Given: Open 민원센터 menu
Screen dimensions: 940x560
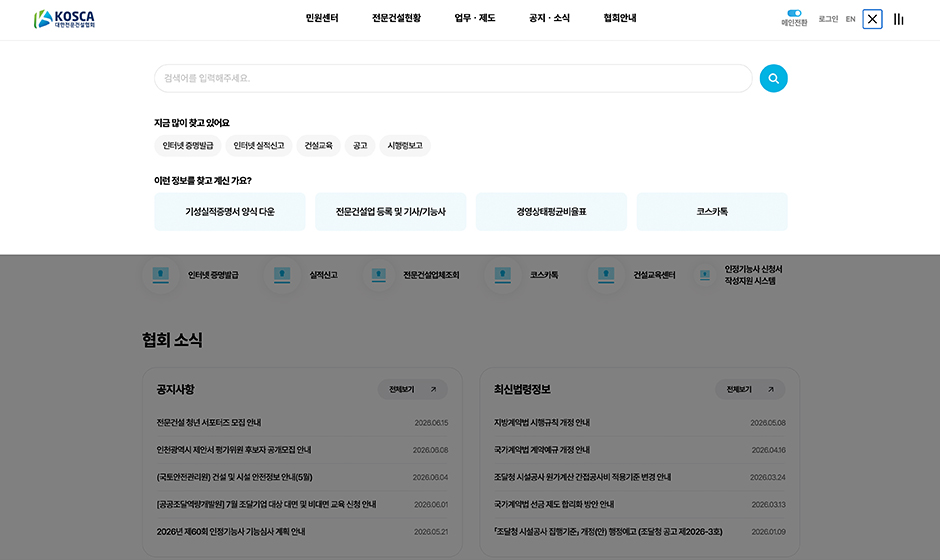Looking at the screenshot, I should [x=322, y=18].
